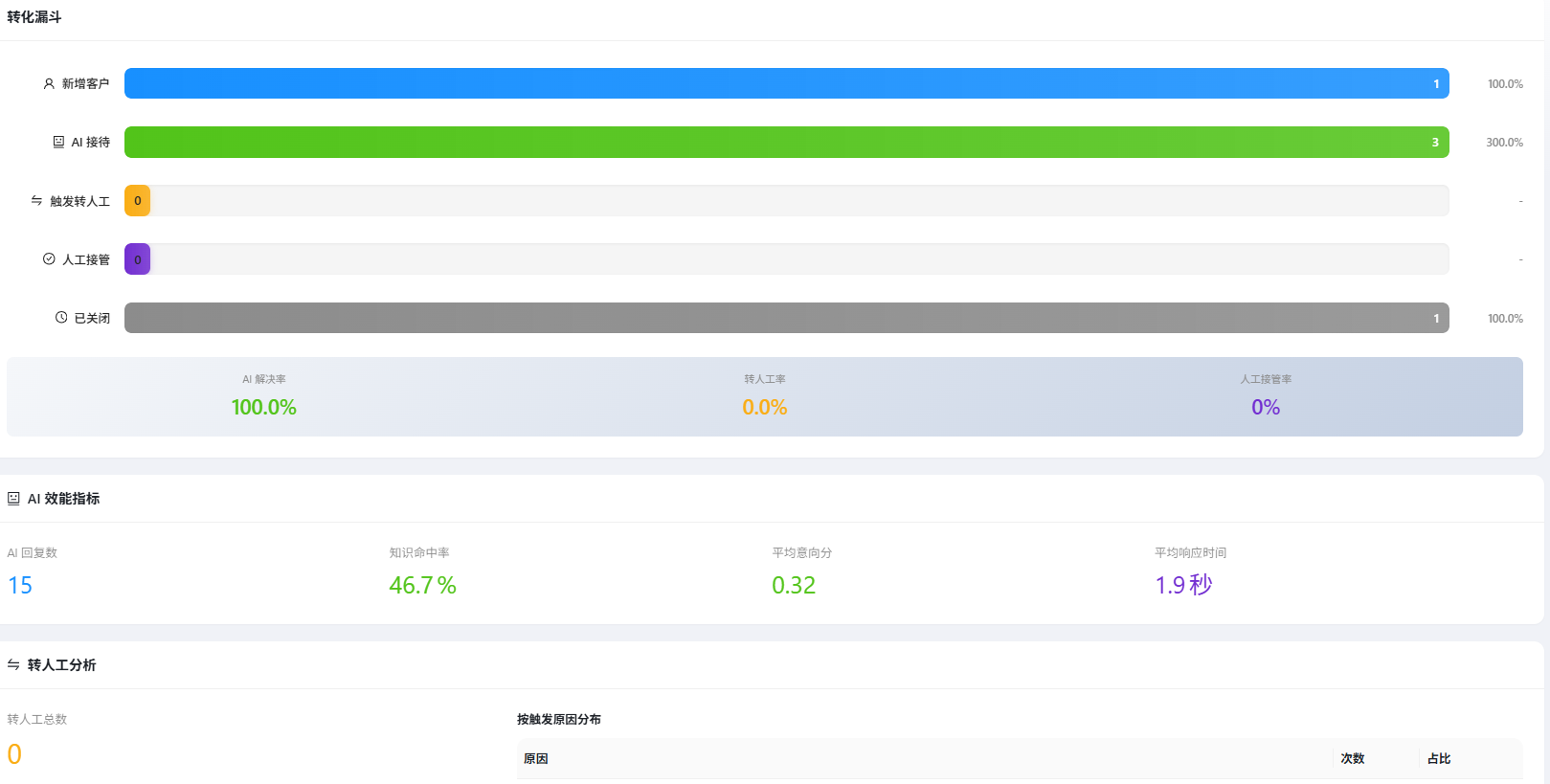Click the AI 回复数 value 15
The height and width of the screenshot is (784, 1550).
(x=20, y=585)
